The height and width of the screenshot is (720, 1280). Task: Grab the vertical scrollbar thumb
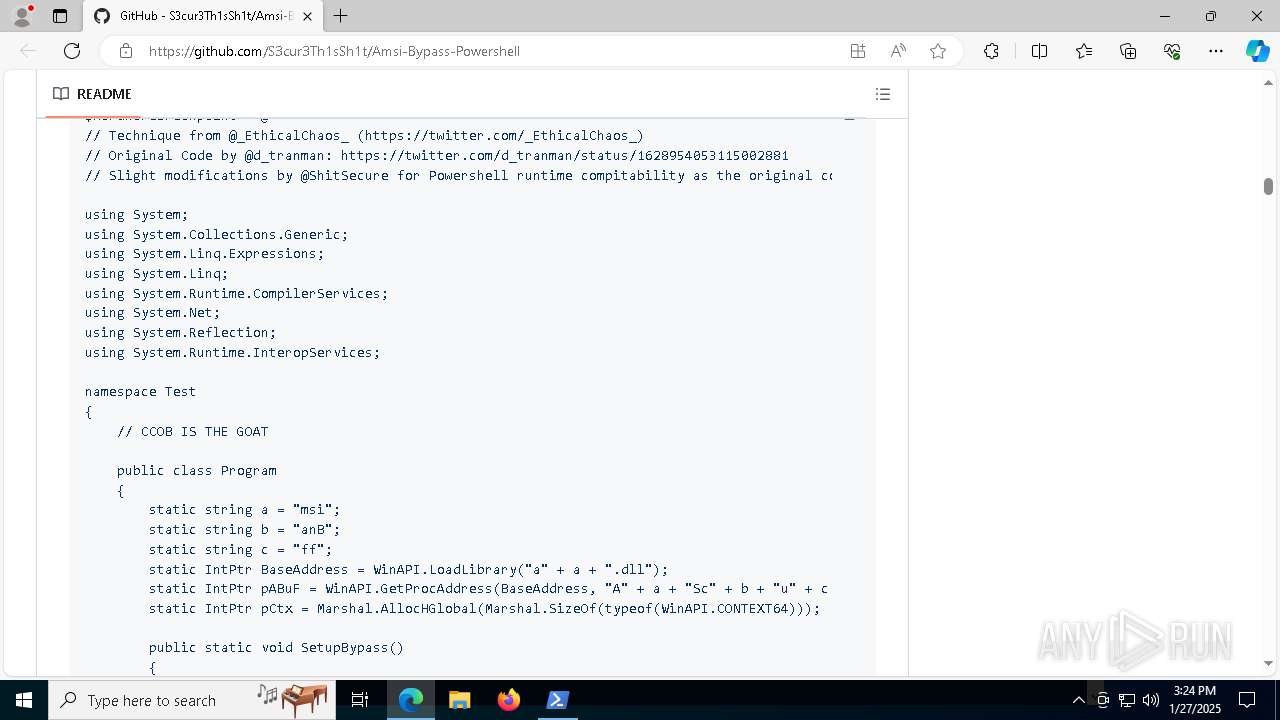point(1268,186)
